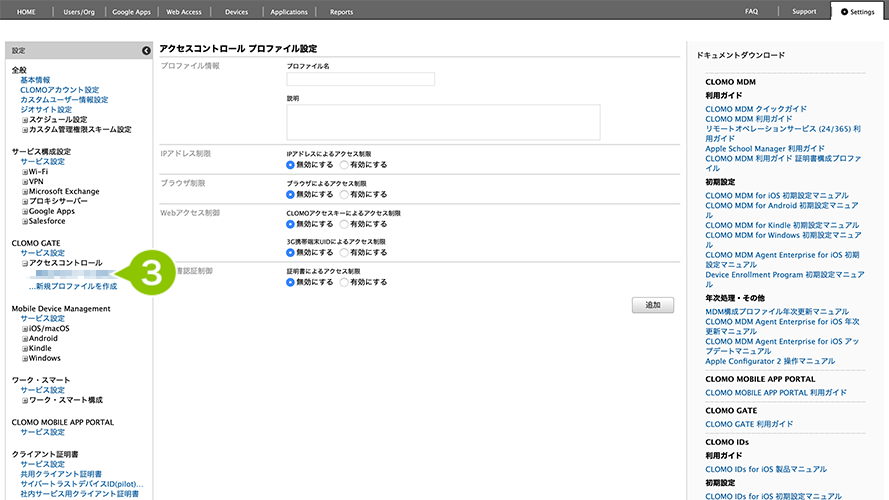The height and width of the screenshot is (500, 889).
Task: Download CLOMO MDM for iOS 初期設定マニュアル
Action: (777, 196)
